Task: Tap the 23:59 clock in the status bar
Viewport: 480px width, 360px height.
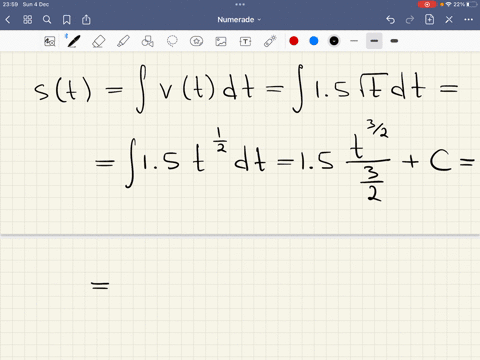Action: click(x=10, y=4)
